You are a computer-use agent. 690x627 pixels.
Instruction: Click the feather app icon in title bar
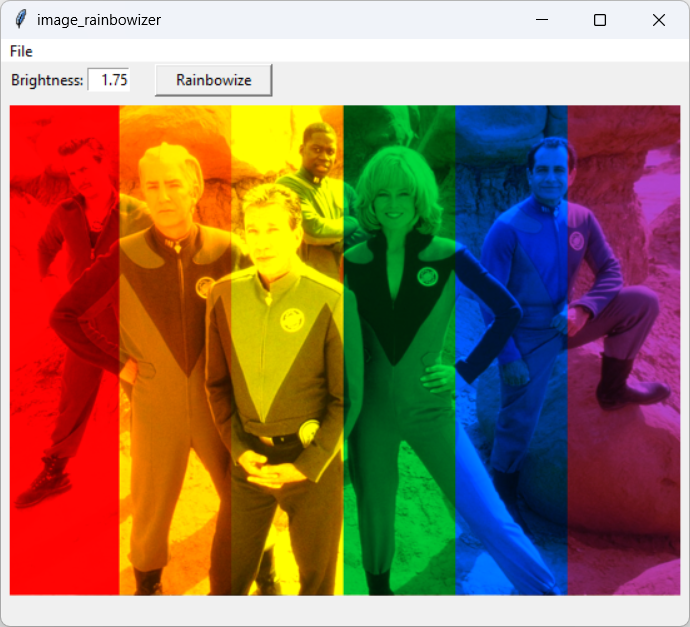(x=20, y=20)
